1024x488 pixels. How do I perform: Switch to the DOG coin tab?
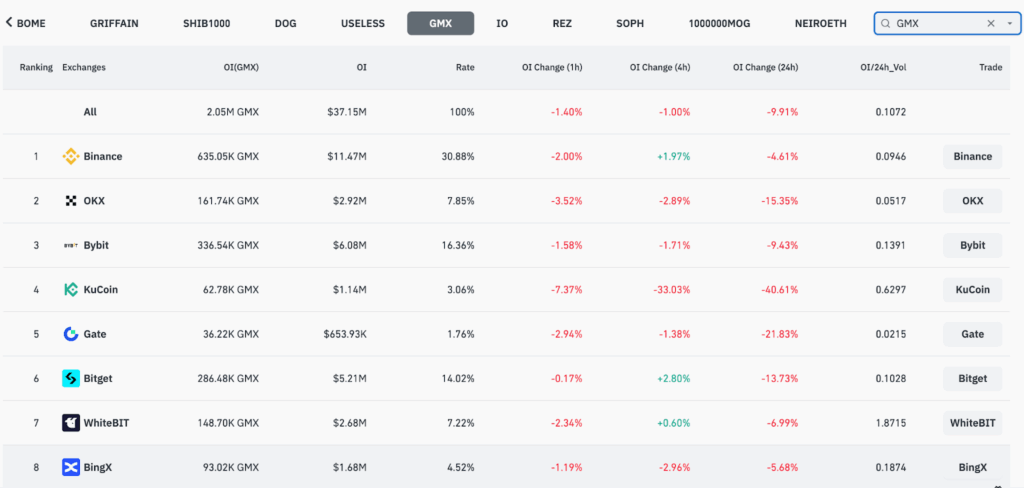click(x=285, y=24)
